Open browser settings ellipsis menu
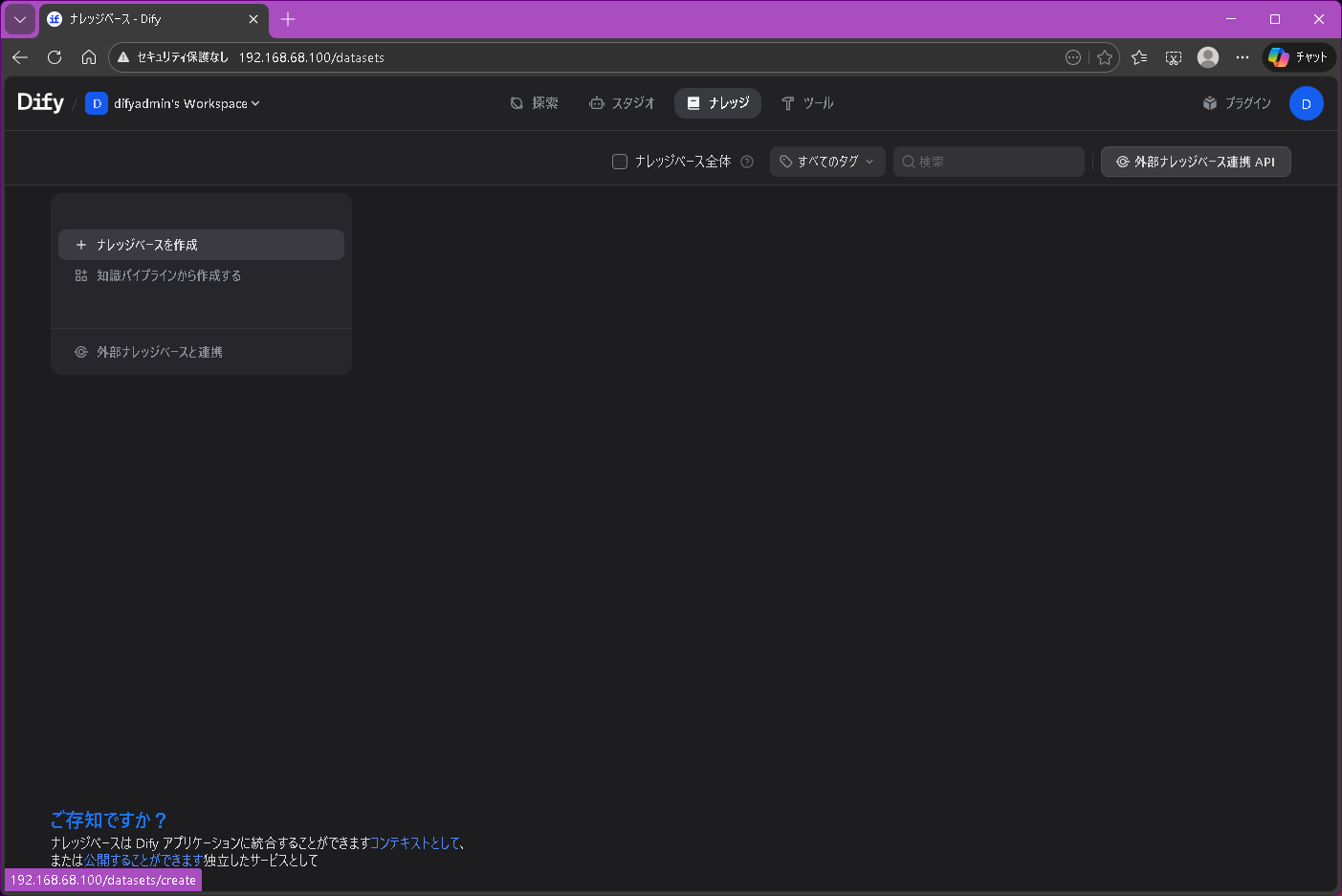This screenshot has width=1342, height=896. pyautogui.click(x=1243, y=57)
